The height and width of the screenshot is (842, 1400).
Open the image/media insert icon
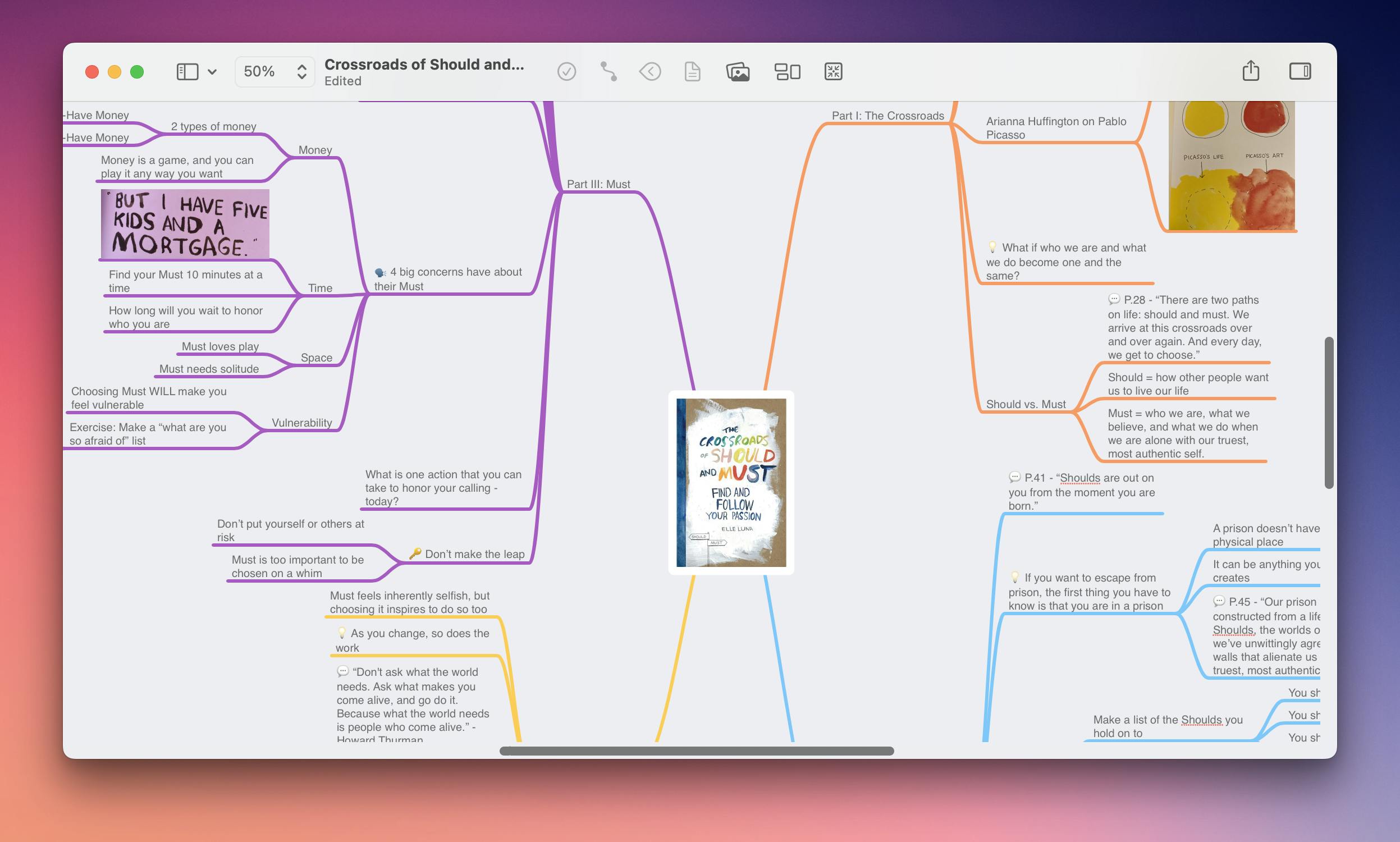[739, 70]
